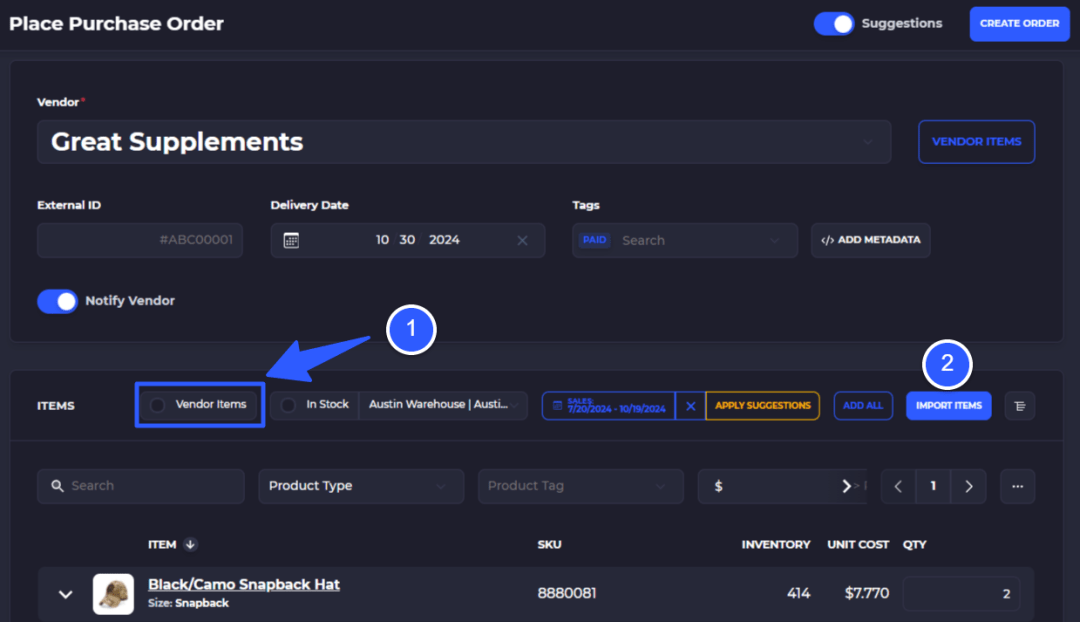The height and width of the screenshot is (622, 1080).
Task: Open the Product Type dropdown
Action: 361,486
